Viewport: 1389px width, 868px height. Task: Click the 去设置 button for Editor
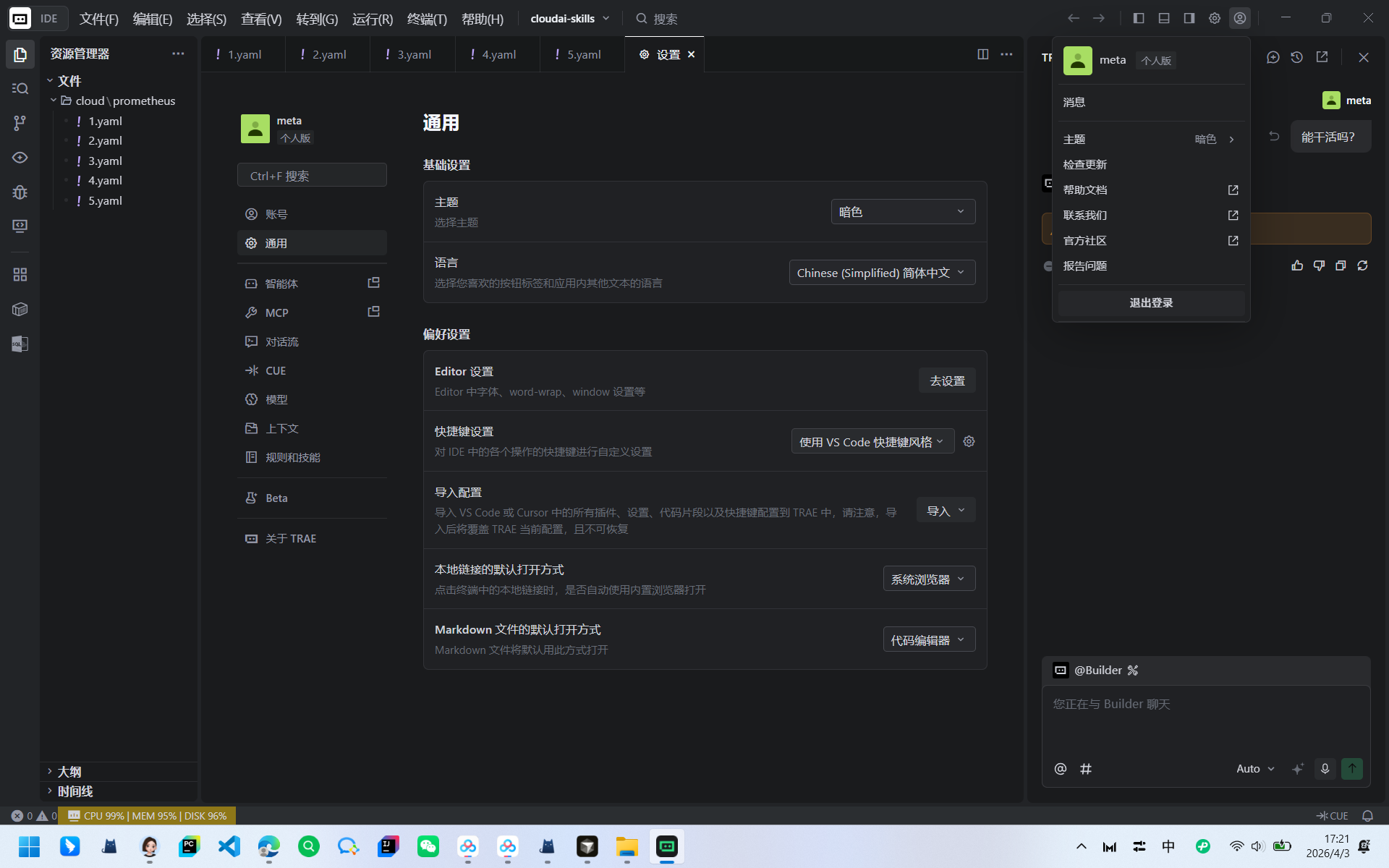point(946,380)
